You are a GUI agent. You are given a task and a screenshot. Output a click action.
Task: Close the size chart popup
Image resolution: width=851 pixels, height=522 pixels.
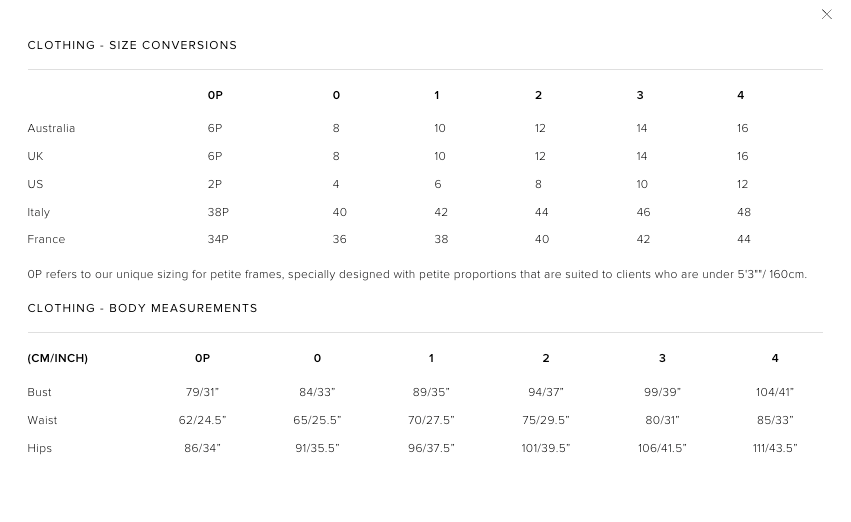(826, 15)
